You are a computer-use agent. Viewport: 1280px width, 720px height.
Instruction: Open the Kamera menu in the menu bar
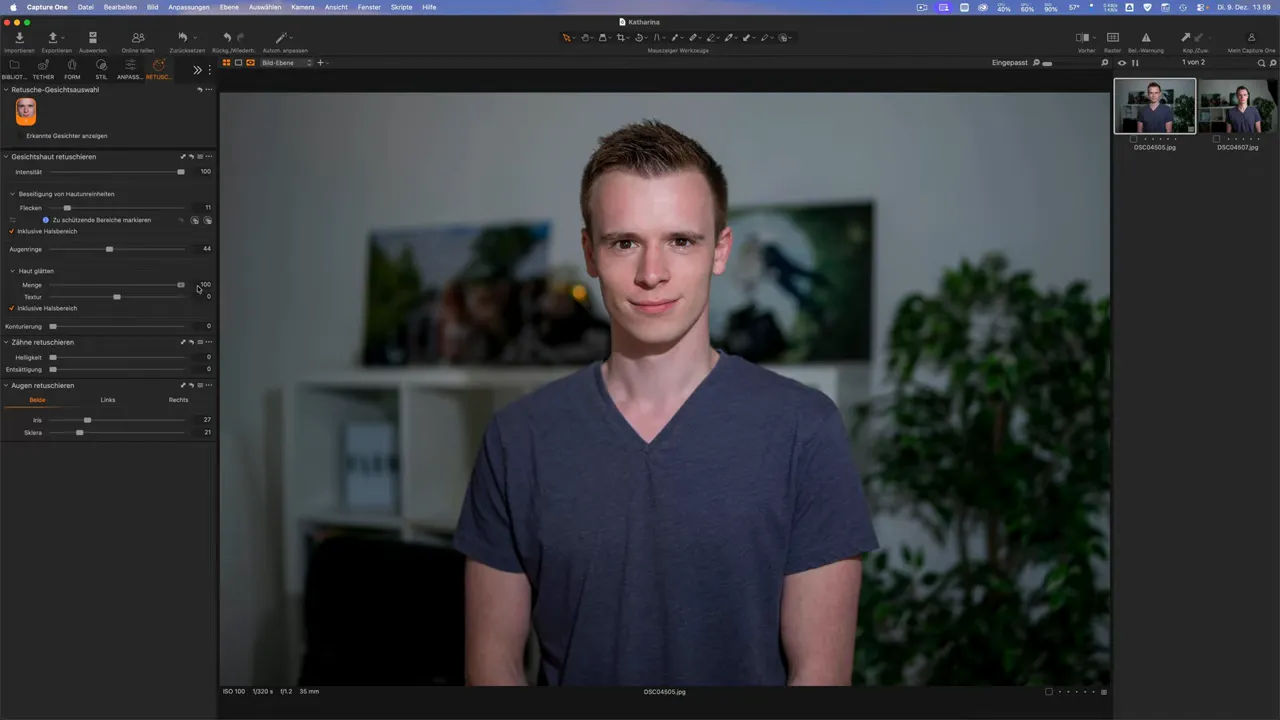click(302, 7)
